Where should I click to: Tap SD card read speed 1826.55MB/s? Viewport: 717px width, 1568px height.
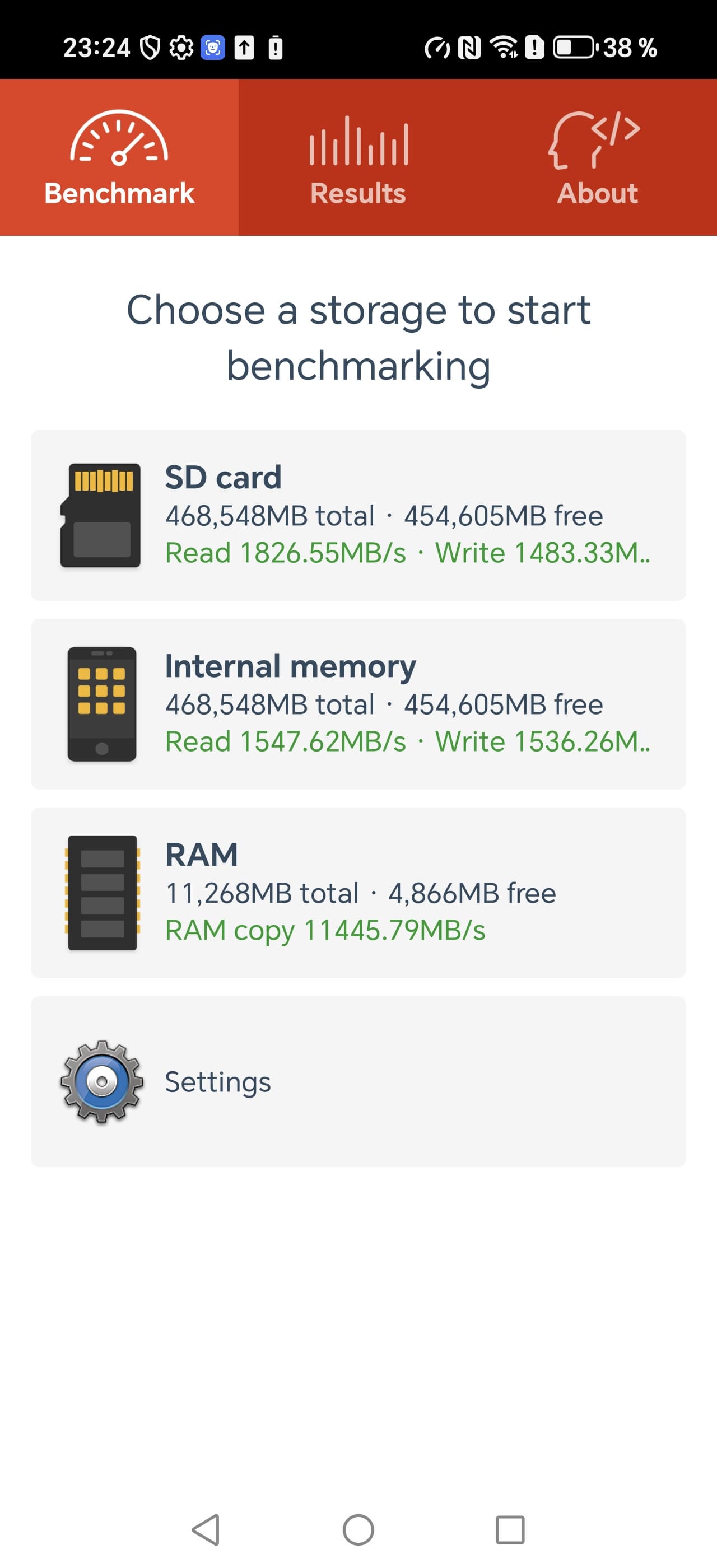(x=286, y=553)
